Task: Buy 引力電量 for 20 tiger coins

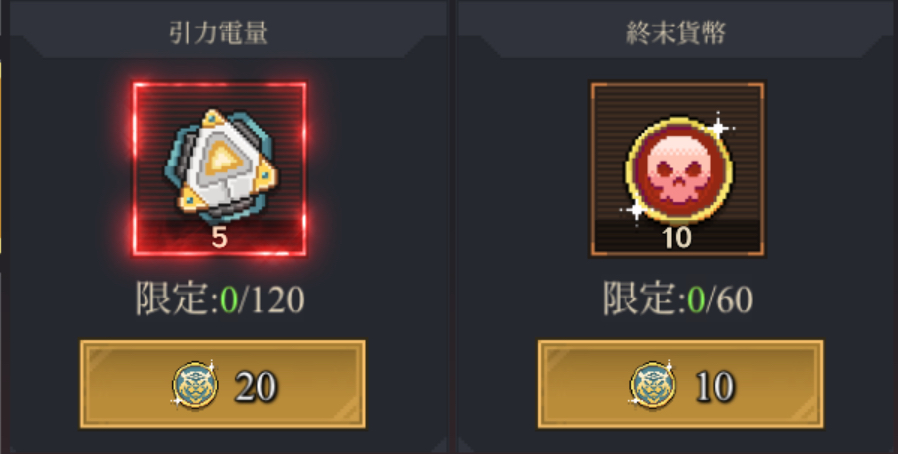Action: (x=223, y=384)
